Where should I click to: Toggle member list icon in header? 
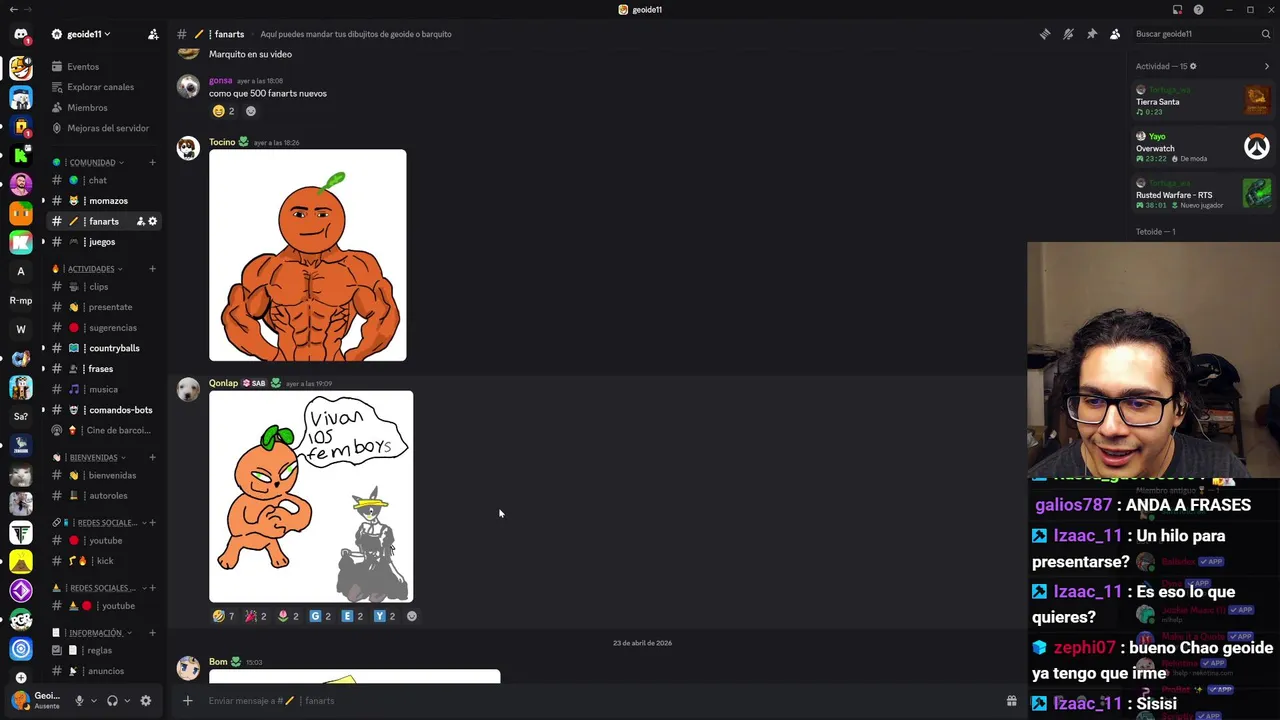(1115, 34)
